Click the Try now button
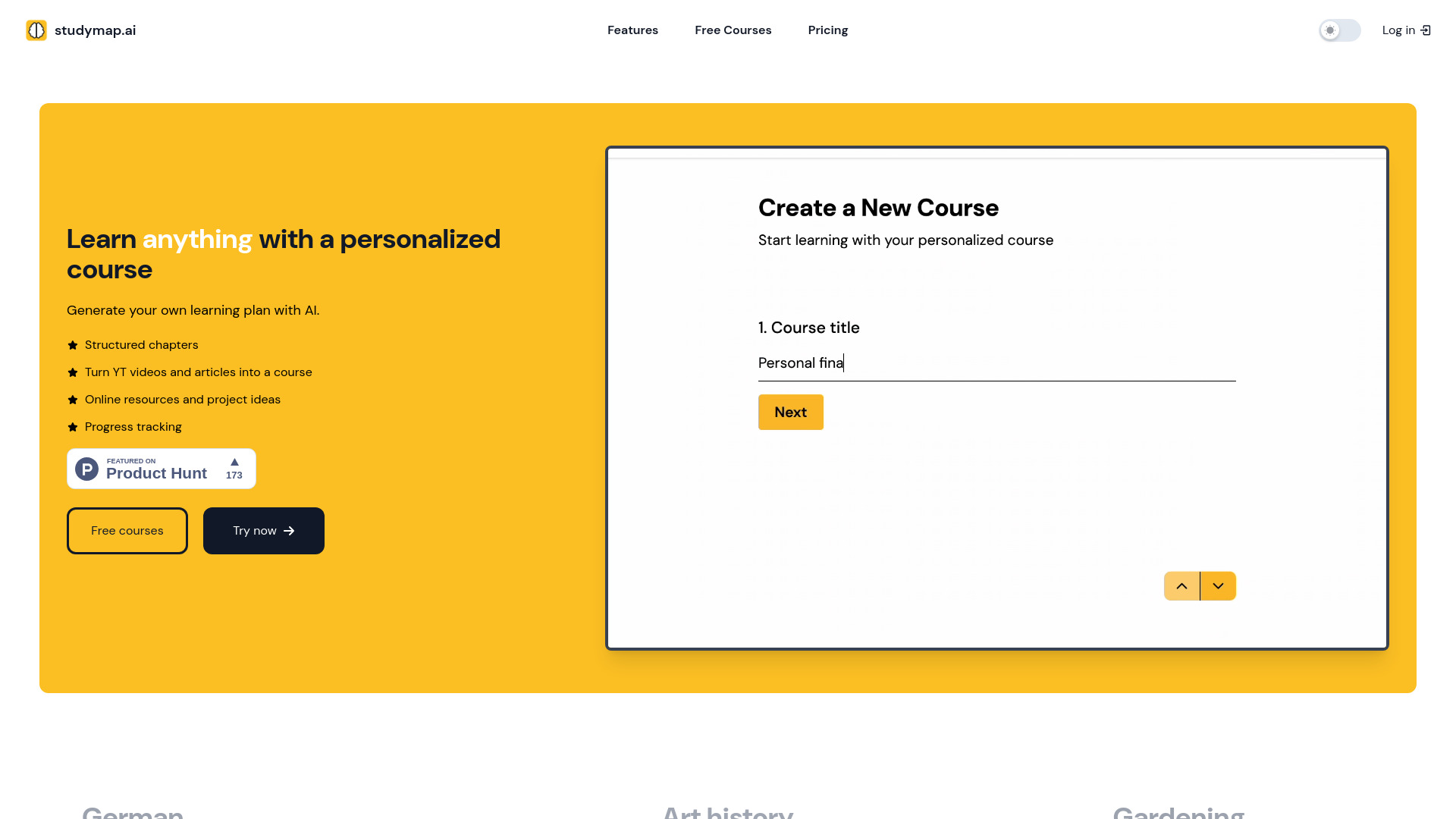Screen dimensions: 1456x819 pos(263,530)
